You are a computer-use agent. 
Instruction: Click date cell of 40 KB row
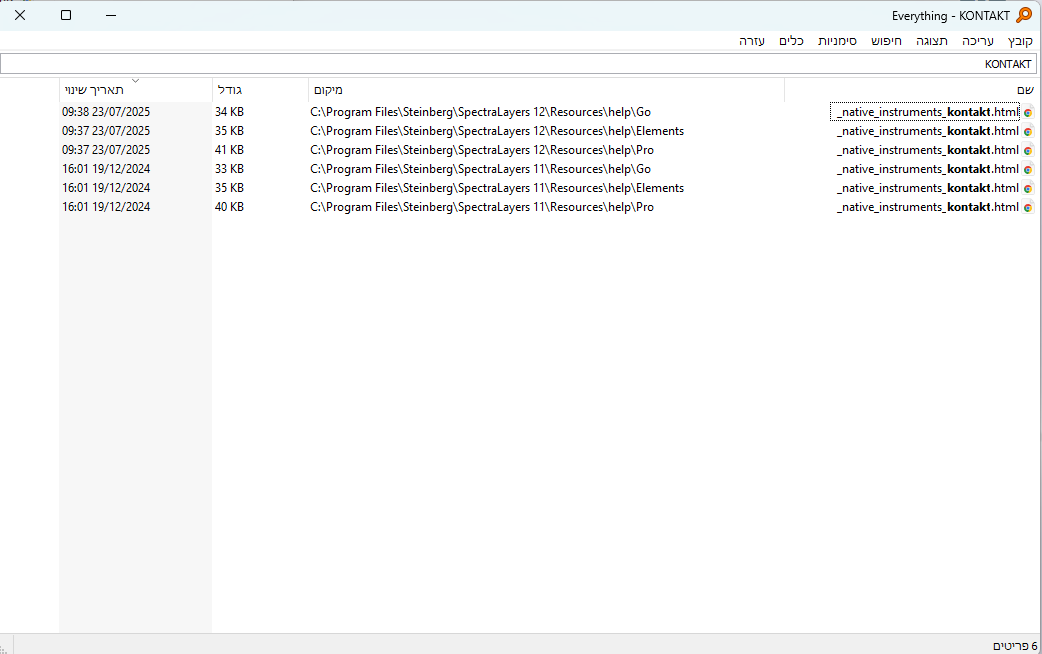click(106, 207)
